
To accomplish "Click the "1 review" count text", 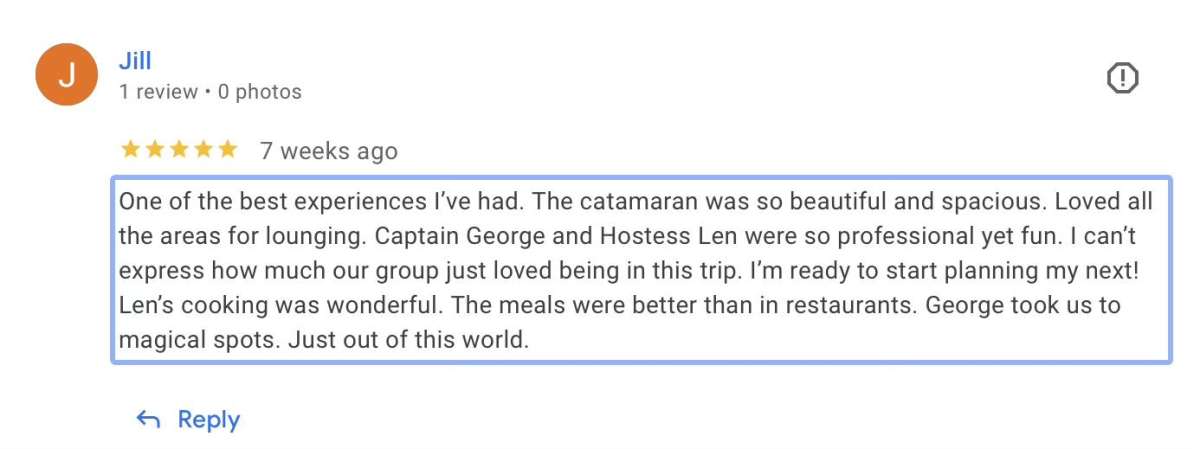I will click(x=158, y=92).
